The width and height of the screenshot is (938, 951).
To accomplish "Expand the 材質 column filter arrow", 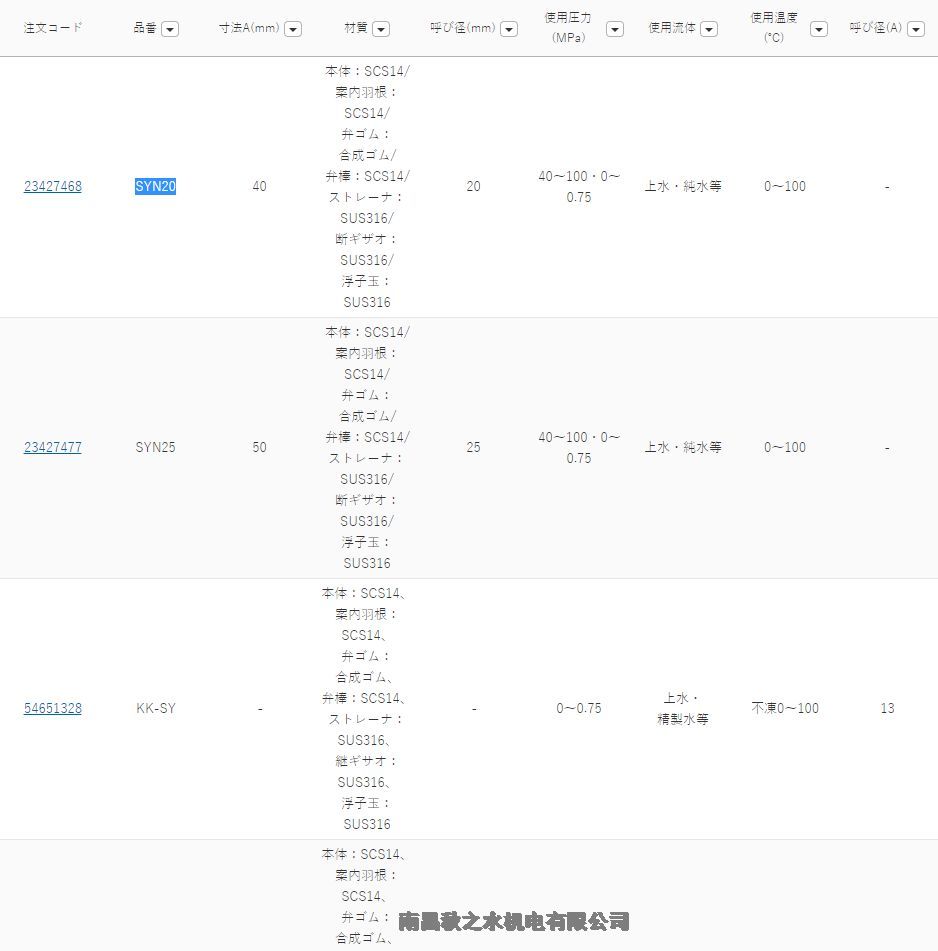I will click(x=380, y=29).
